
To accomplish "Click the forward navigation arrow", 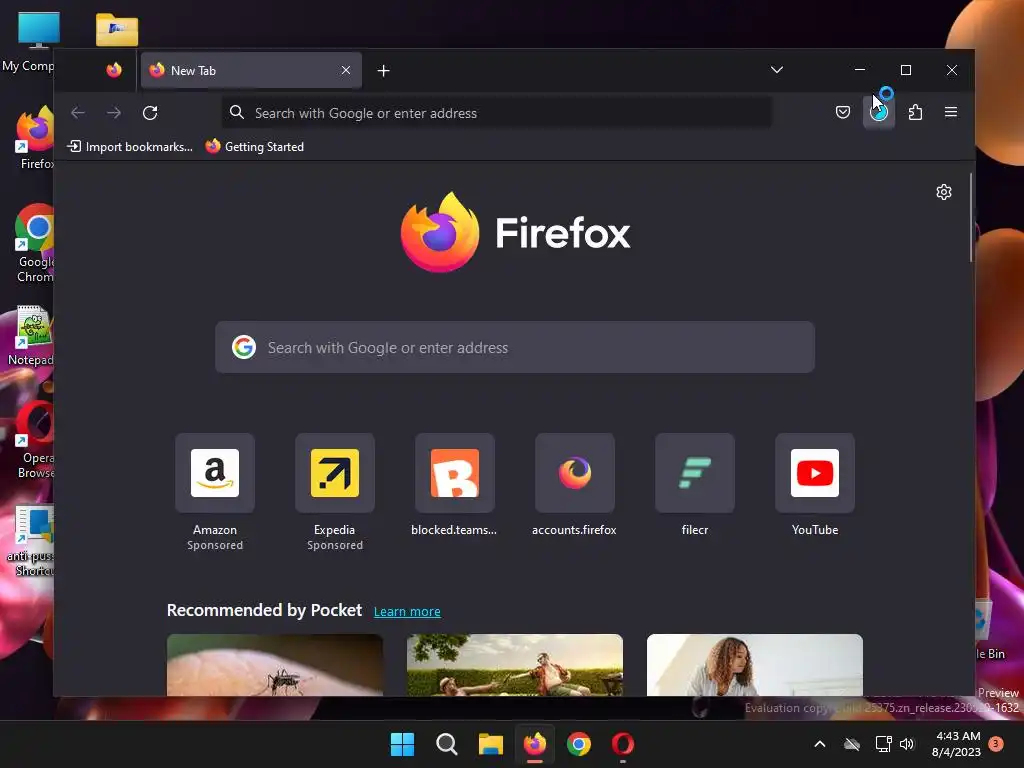I will click(114, 113).
